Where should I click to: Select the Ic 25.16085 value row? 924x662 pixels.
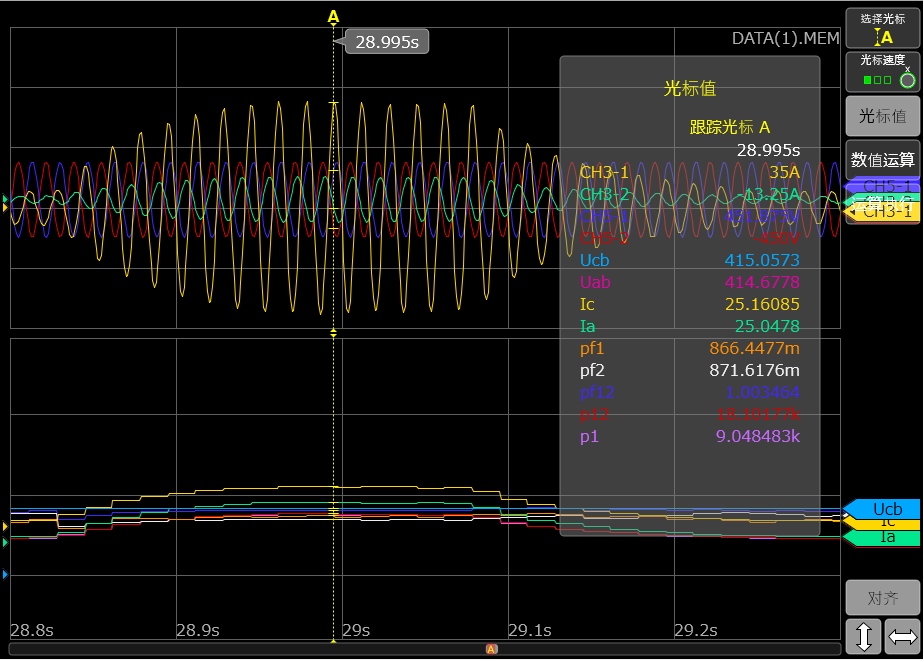pyautogui.click(x=689, y=304)
